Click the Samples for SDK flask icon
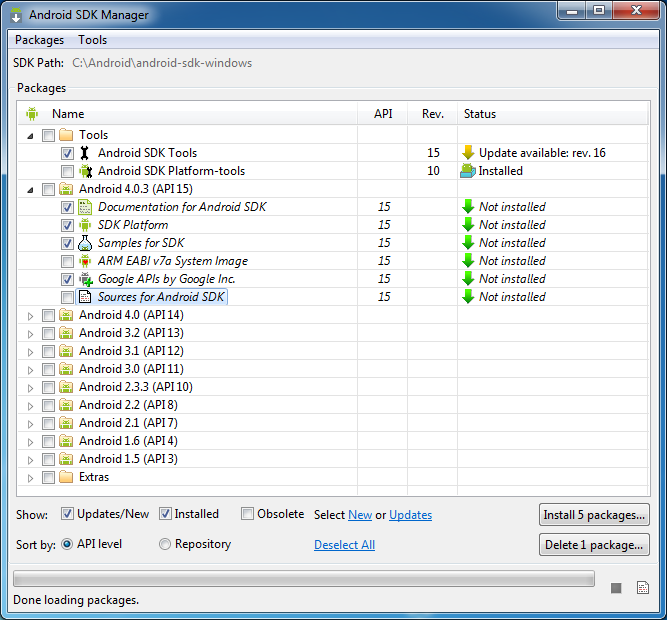 click(85, 243)
